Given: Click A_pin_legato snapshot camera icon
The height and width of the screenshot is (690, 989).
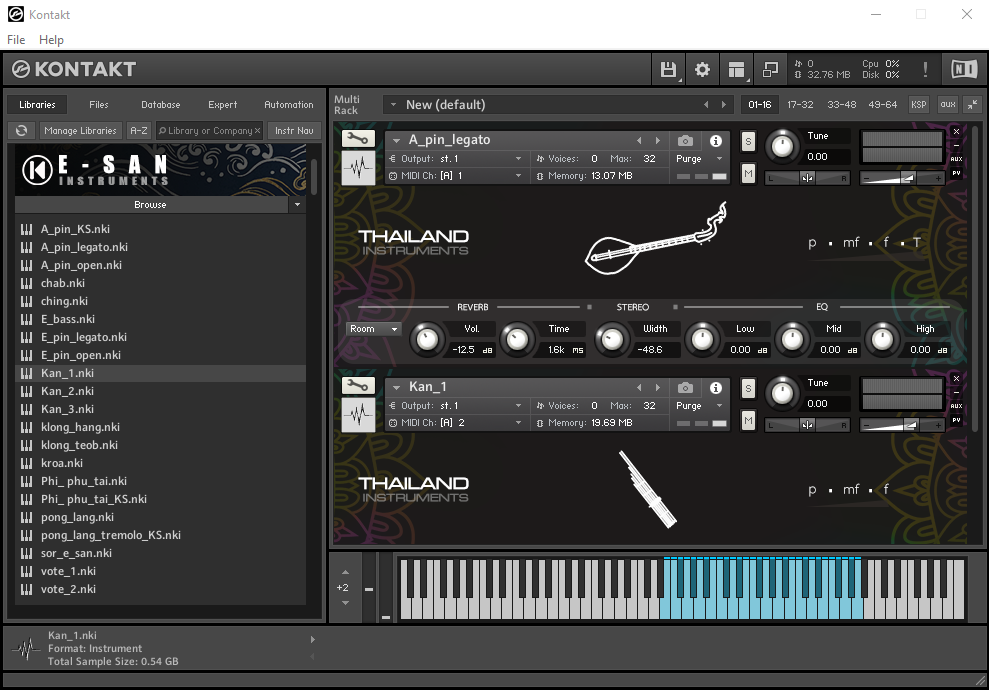Looking at the screenshot, I should (x=686, y=141).
